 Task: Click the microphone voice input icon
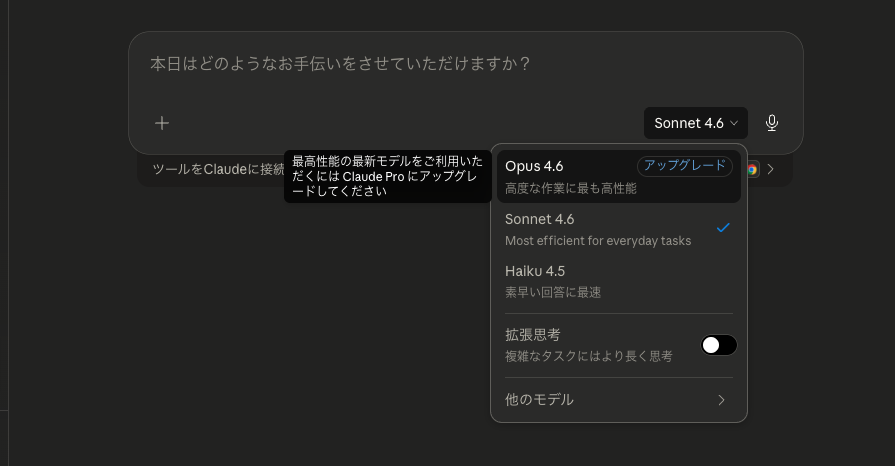pyautogui.click(x=772, y=123)
